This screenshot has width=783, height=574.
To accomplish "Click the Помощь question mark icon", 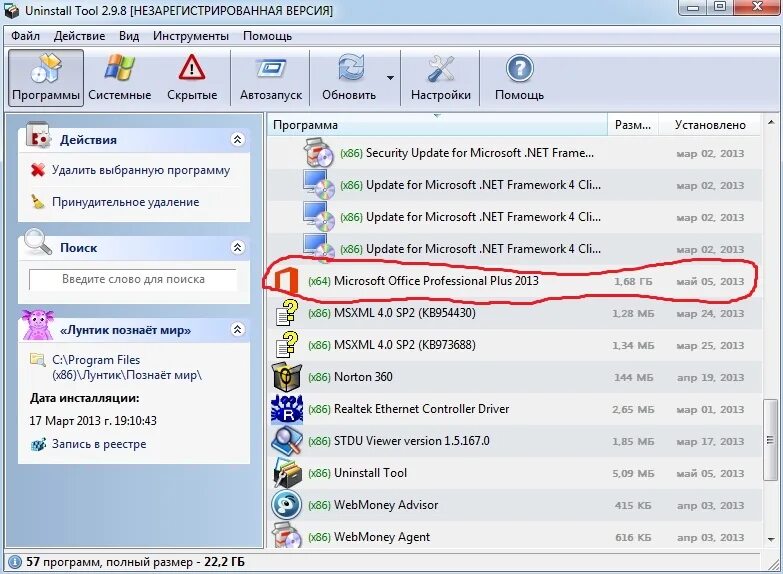I will coord(519,68).
